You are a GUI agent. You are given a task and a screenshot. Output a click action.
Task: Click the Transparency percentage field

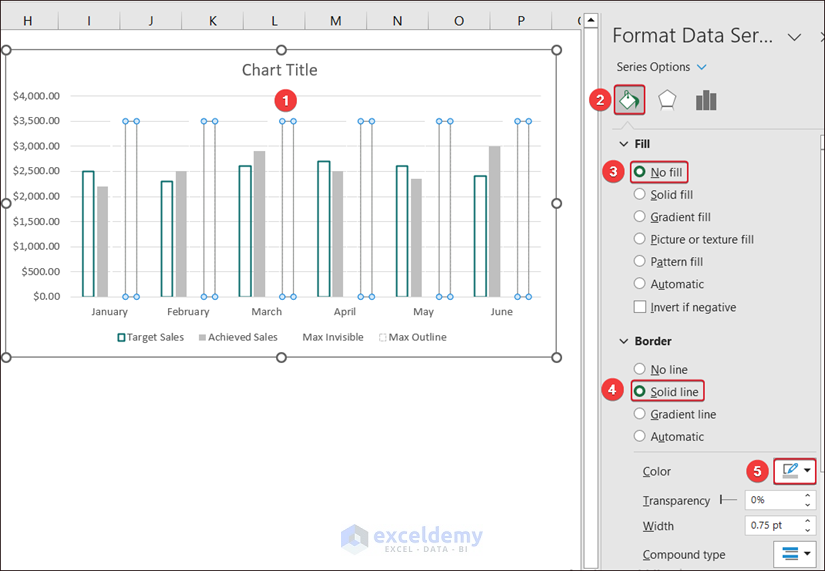773,500
